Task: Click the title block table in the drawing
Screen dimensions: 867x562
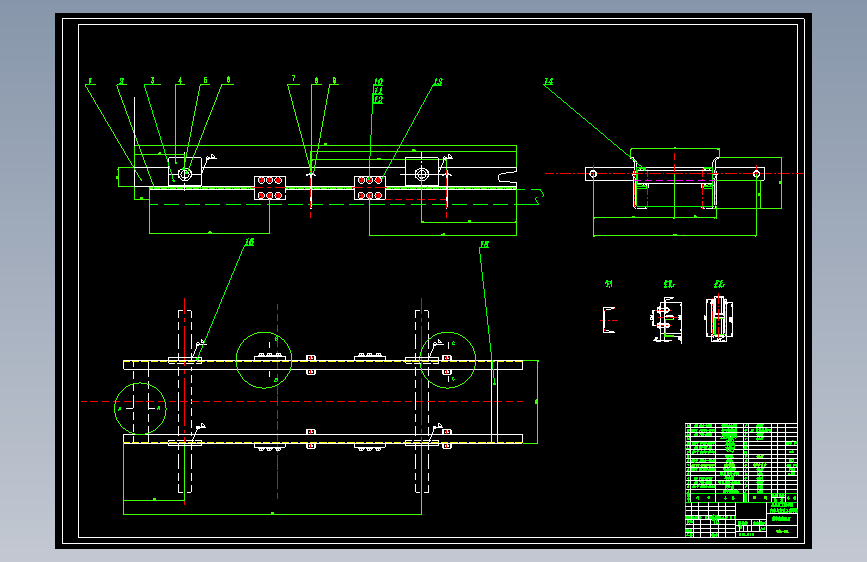Action: click(741, 480)
